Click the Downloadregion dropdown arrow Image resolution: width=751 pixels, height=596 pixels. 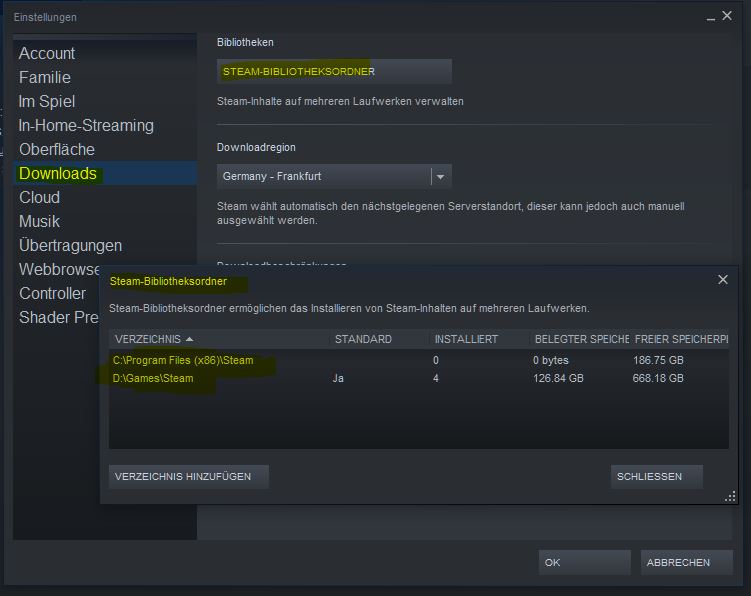click(441, 176)
